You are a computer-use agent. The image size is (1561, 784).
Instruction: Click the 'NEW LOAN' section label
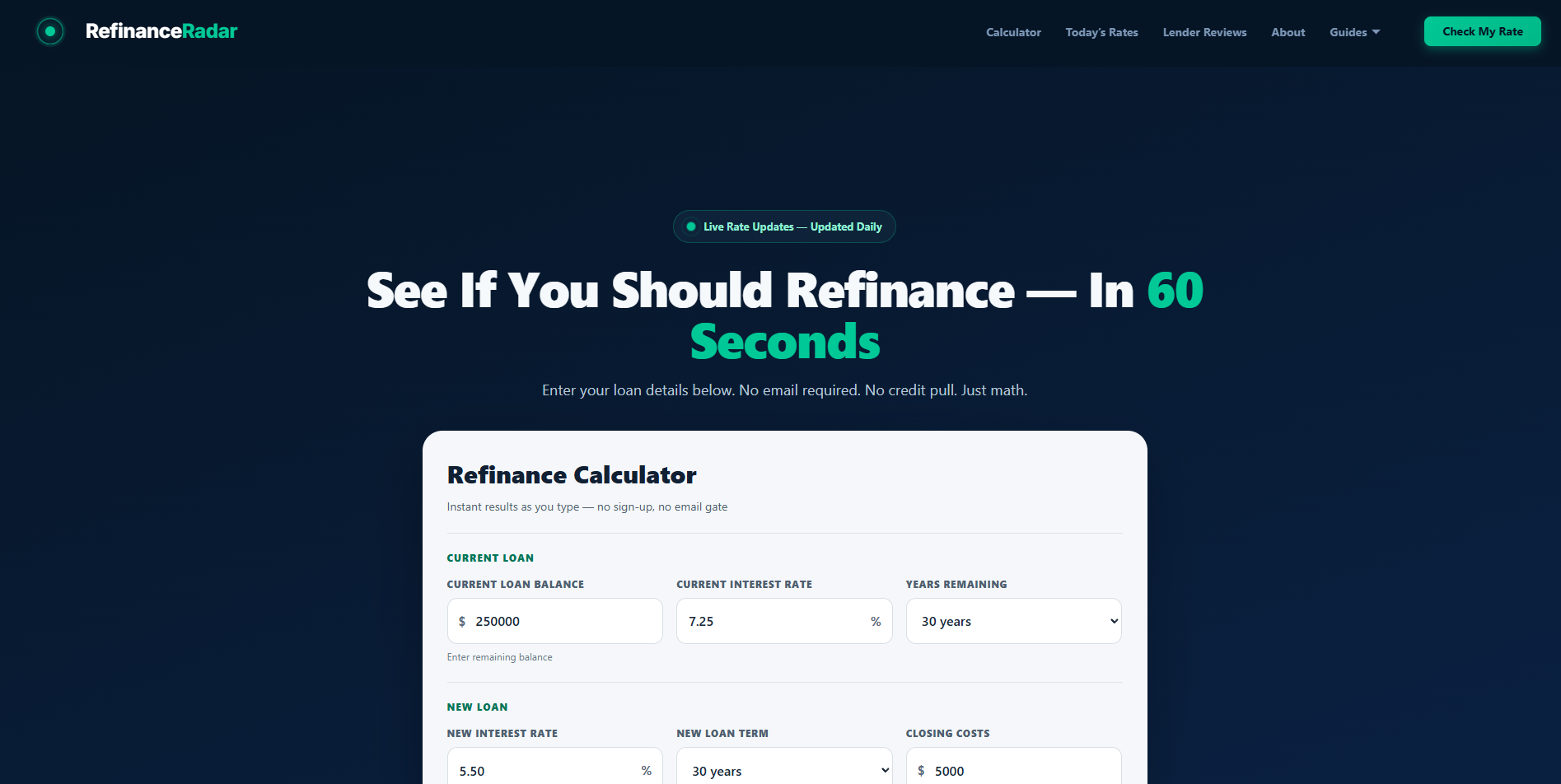pos(477,707)
